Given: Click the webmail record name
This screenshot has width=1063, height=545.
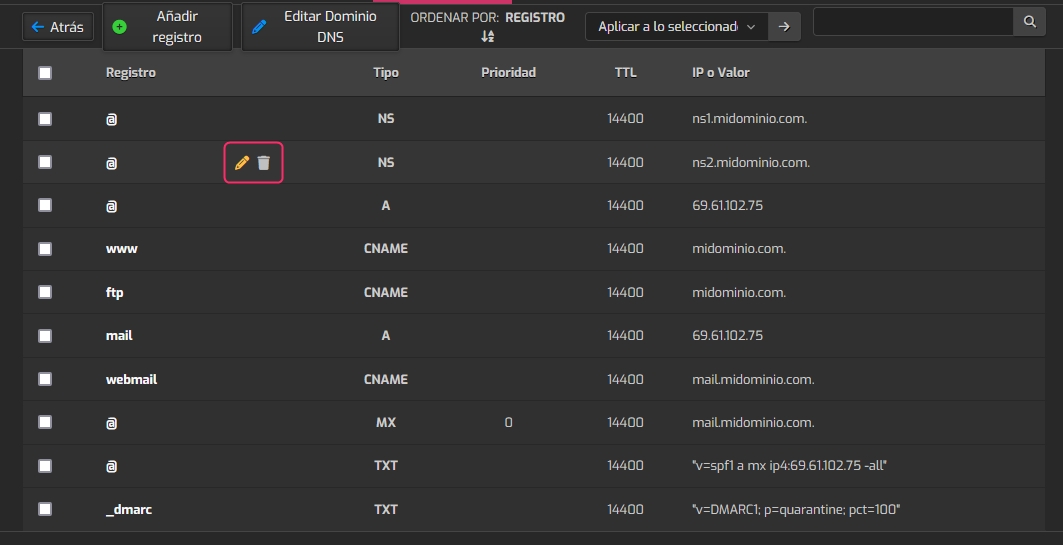Looking at the screenshot, I should tap(131, 379).
